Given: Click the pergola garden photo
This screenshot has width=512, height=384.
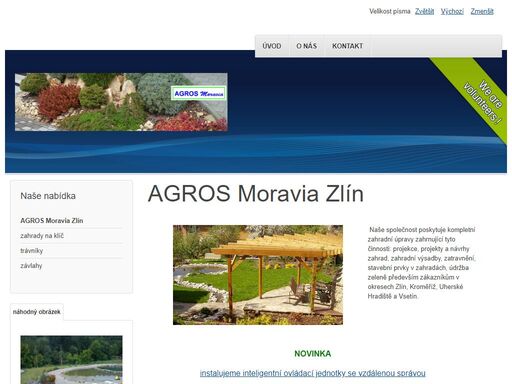Looking at the screenshot, I should pos(258,275).
